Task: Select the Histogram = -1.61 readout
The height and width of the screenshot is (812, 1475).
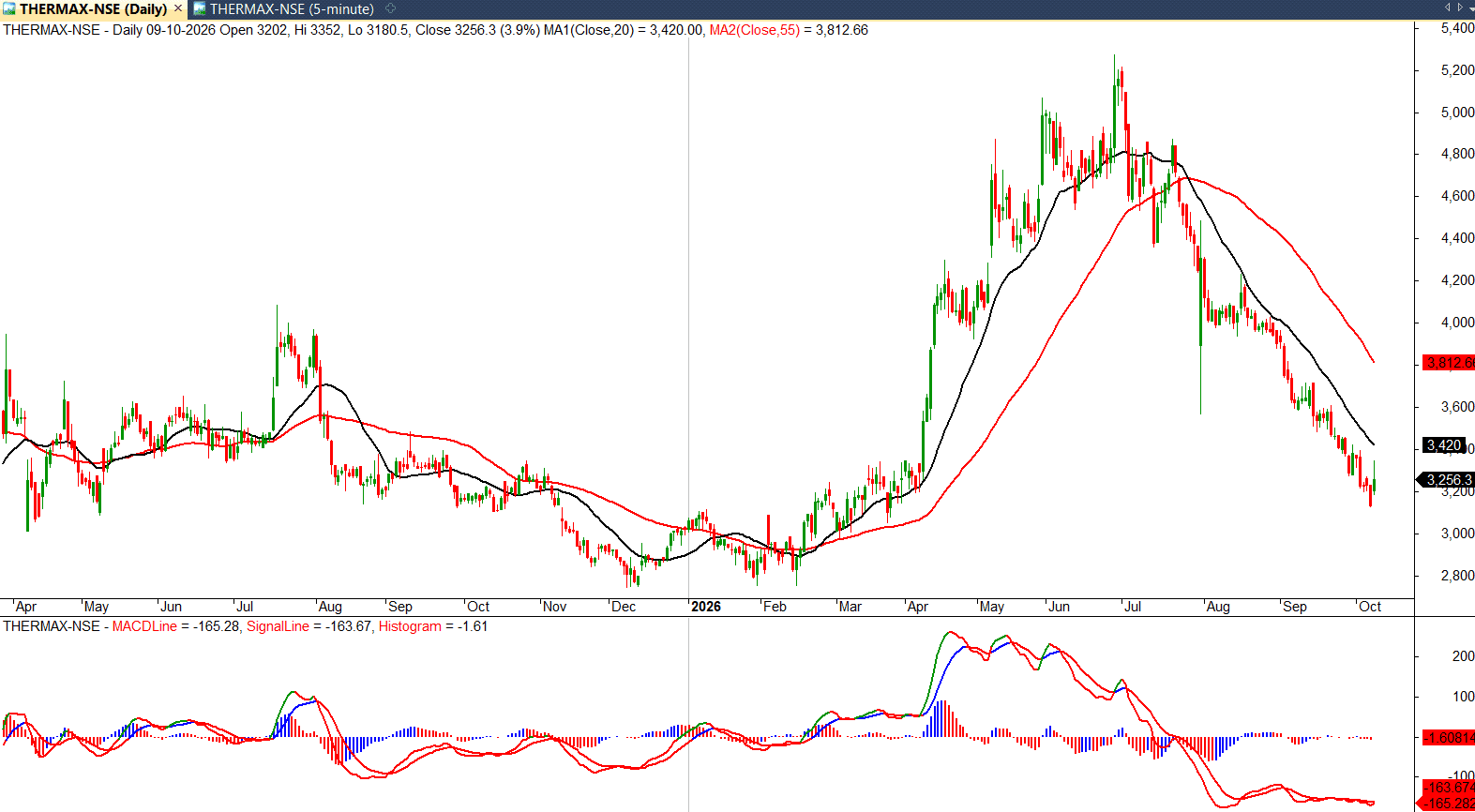Action: coord(433,626)
